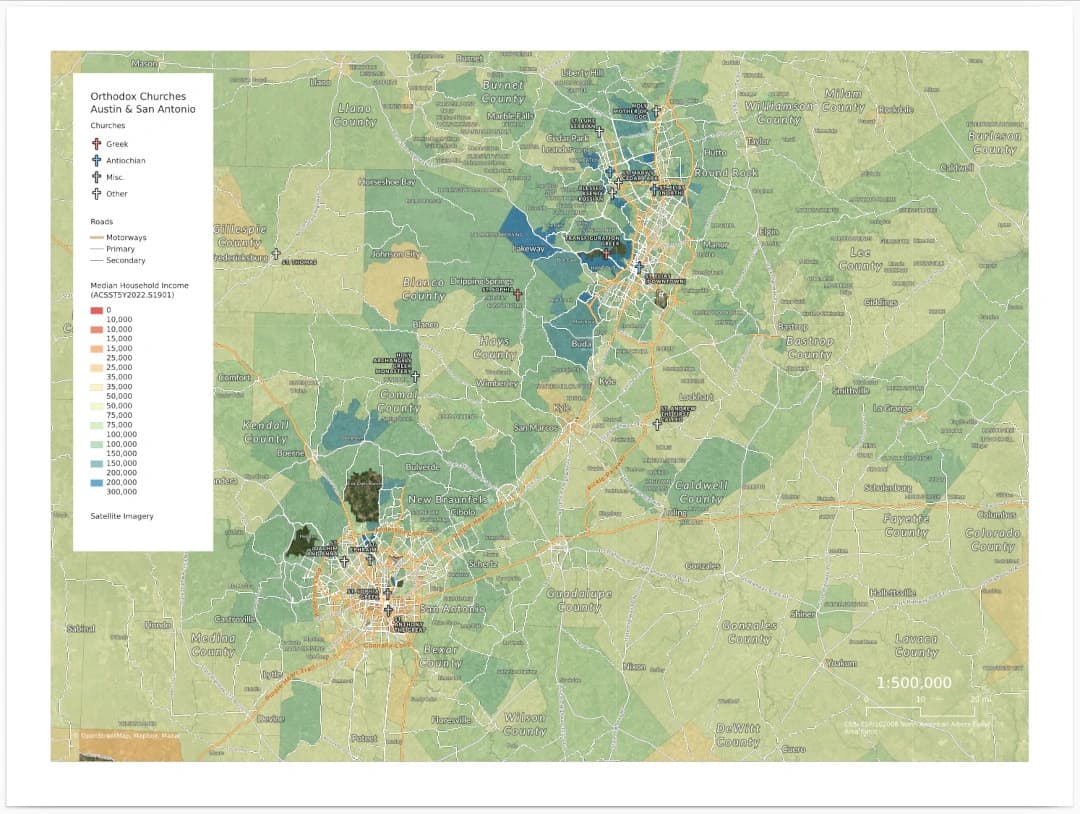Select the Holy Archangels Monastery cross marker
The image size is (1080, 814).
point(415,377)
